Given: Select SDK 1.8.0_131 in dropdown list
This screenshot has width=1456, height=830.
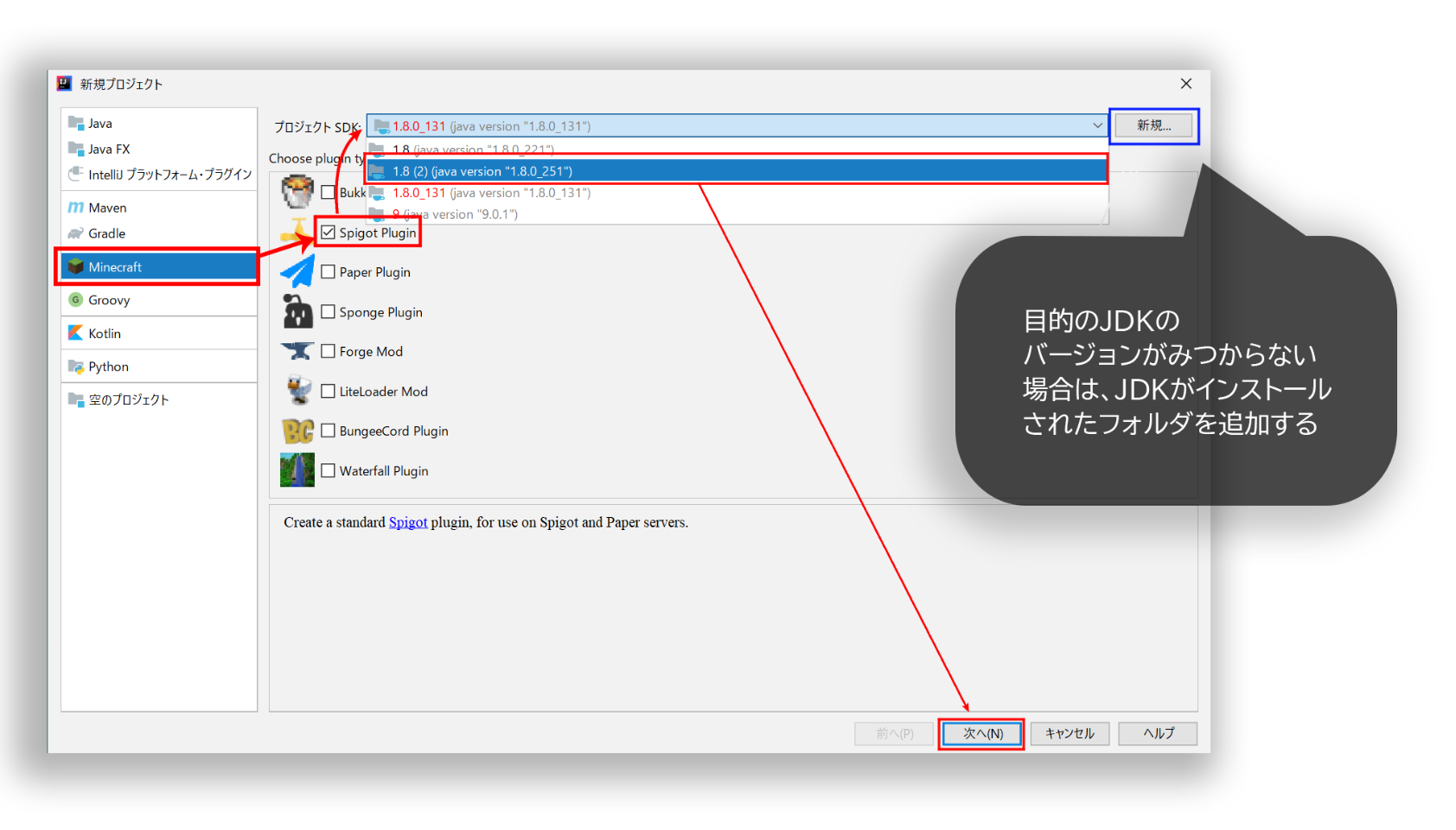Looking at the screenshot, I should click(737, 193).
